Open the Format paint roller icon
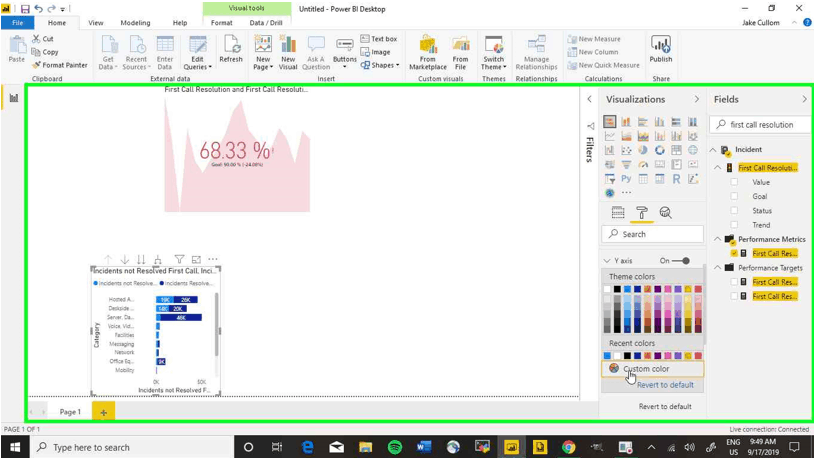Image resolution: width=815 pixels, height=458 pixels. 642,213
